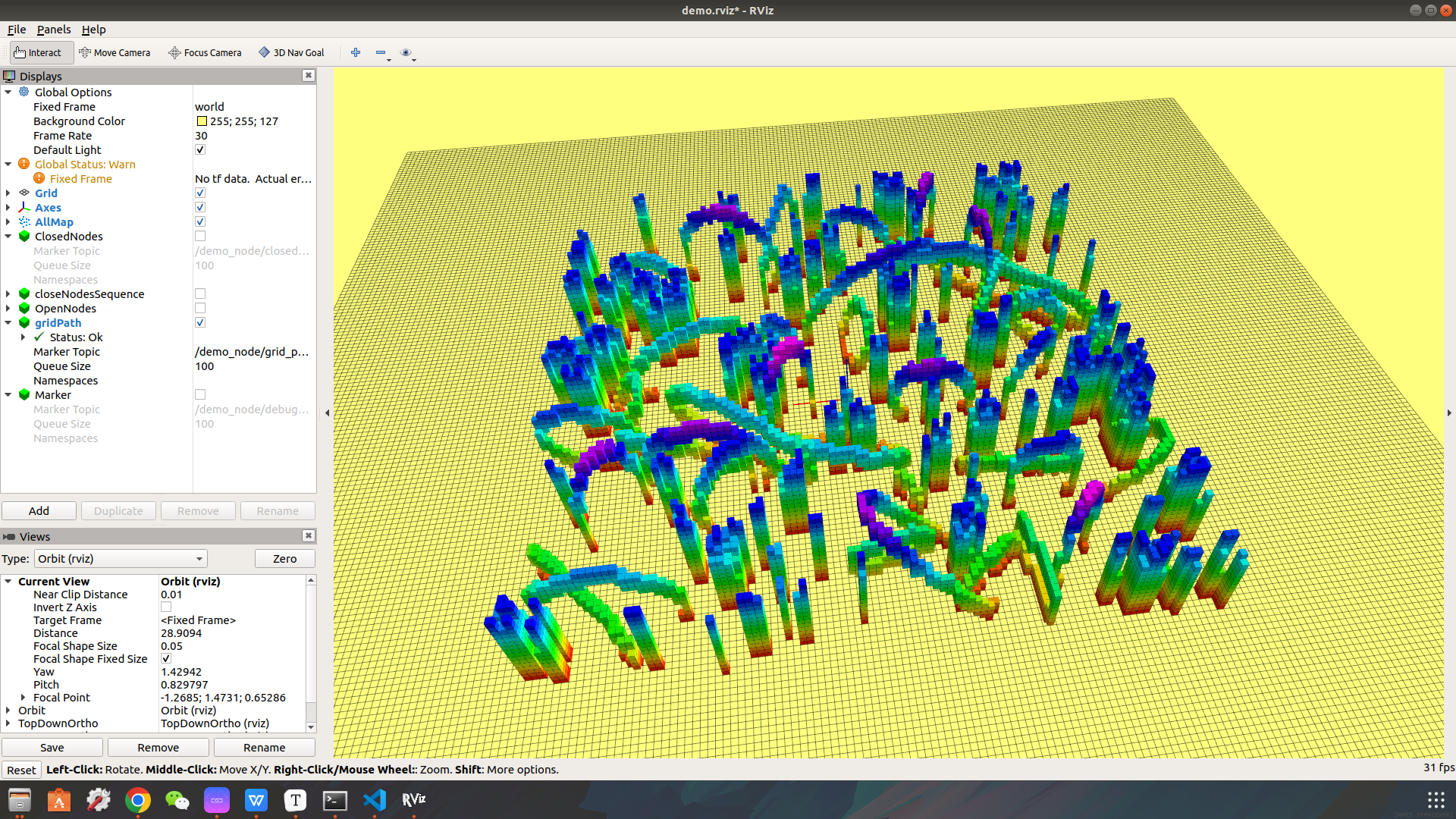Image resolution: width=1456 pixels, height=819 pixels.
Task: Disable the gridPath display checkbox
Action: [x=200, y=323]
